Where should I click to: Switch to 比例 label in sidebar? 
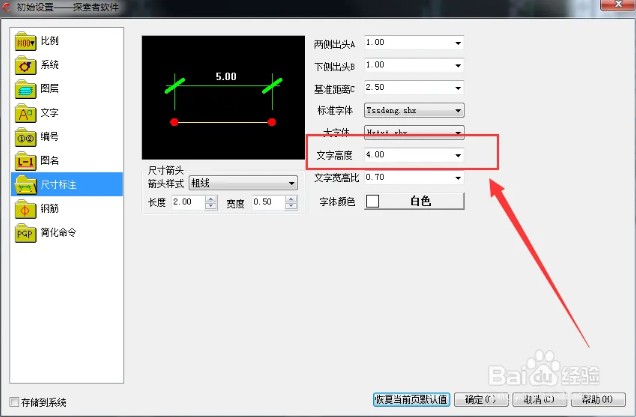click(49, 41)
